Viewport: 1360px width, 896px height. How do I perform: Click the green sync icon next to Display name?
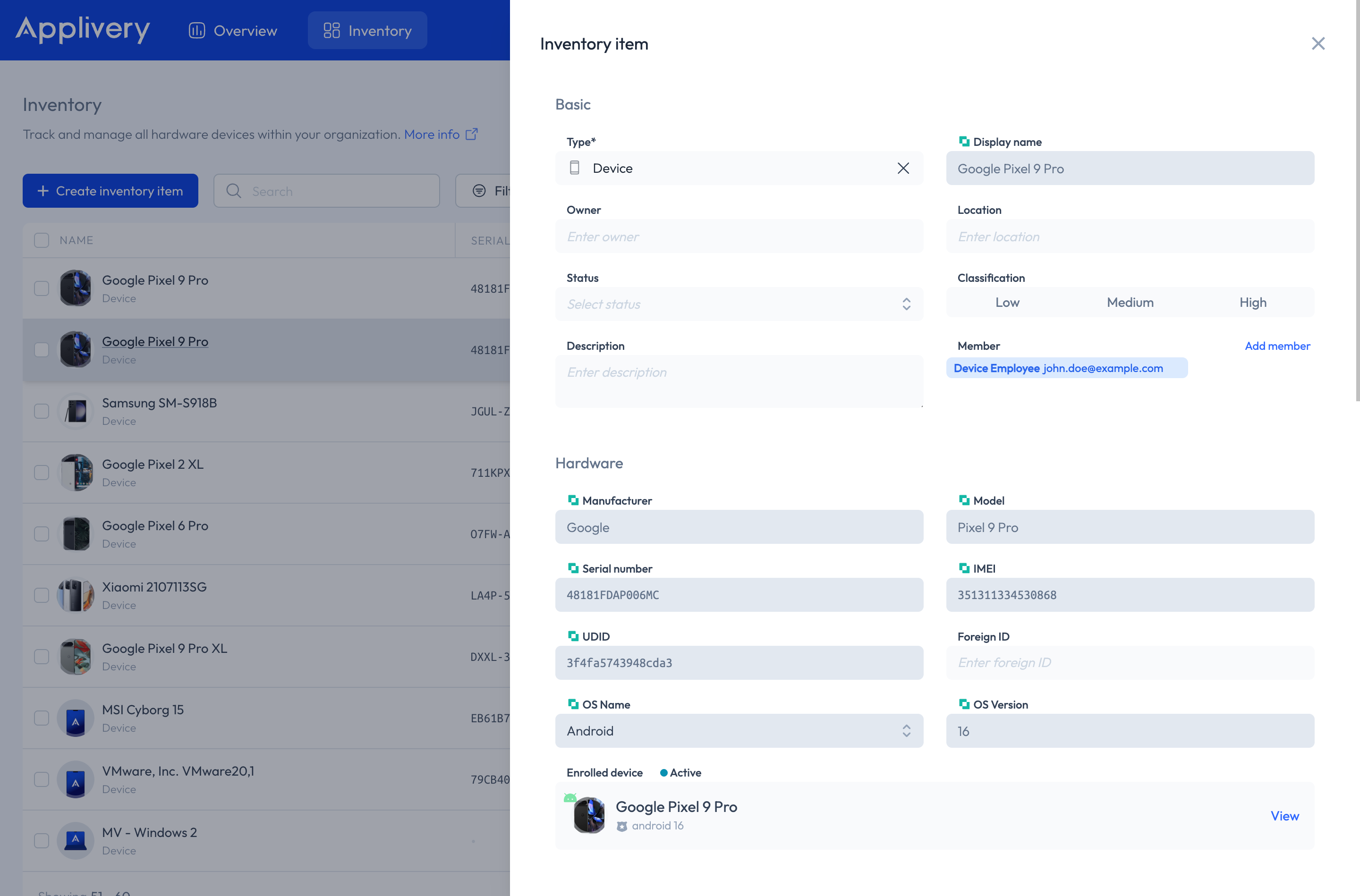coord(964,141)
